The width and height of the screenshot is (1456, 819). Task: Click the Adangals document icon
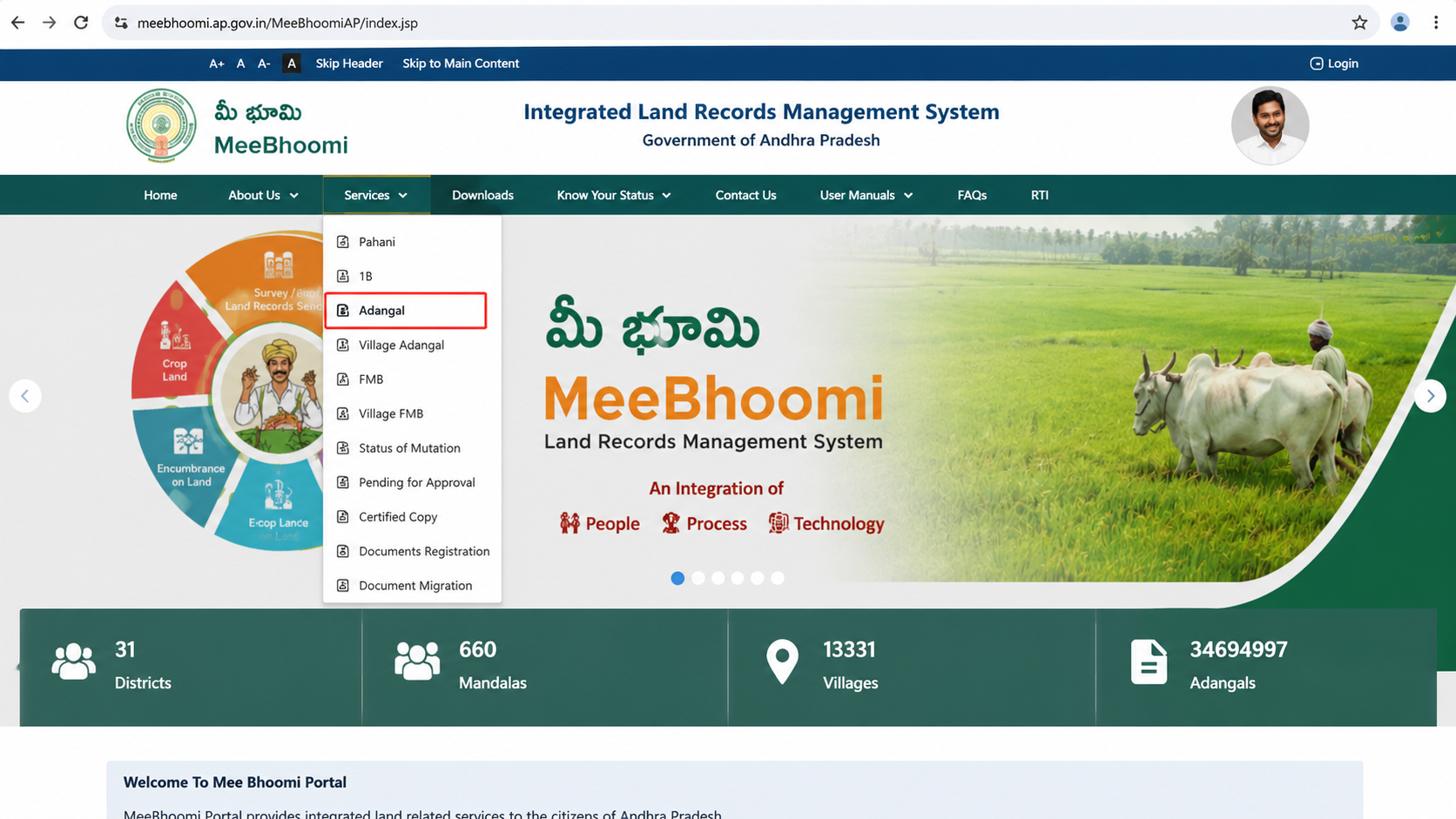[1149, 661]
